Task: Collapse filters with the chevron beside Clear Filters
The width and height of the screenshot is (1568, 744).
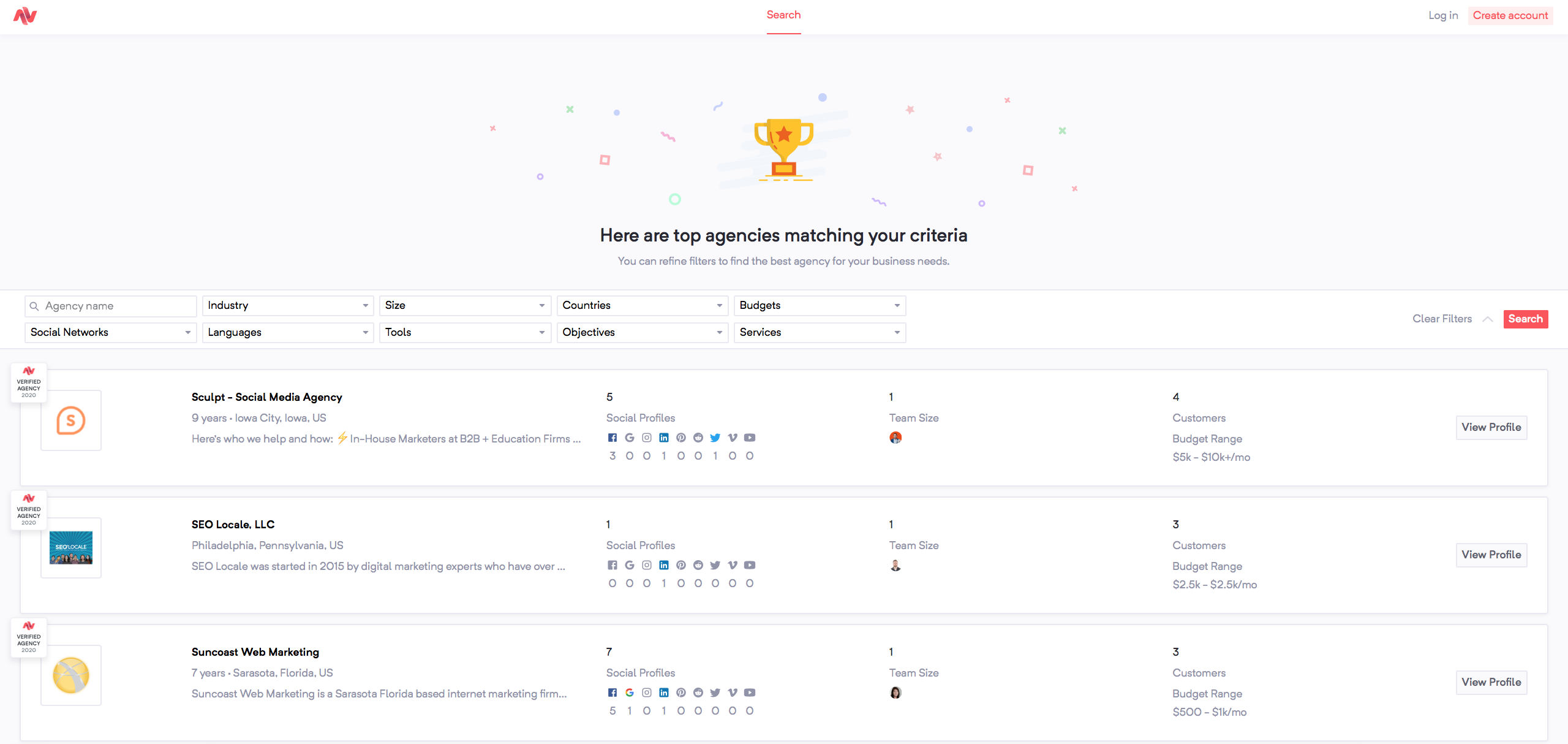Action: click(1487, 319)
